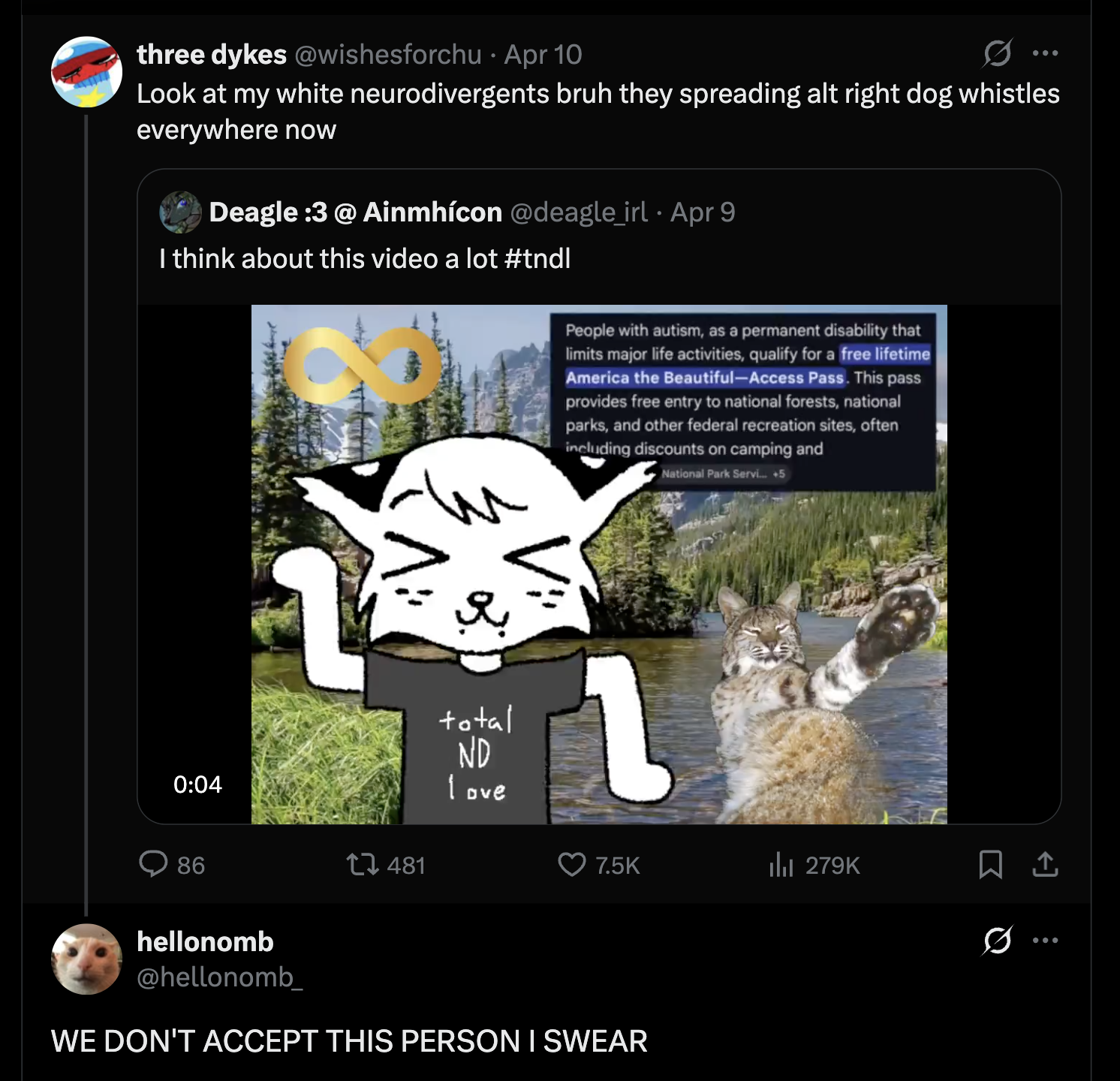
Task: Bookmark the three dykes tweet
Action: tap(990, 865)
